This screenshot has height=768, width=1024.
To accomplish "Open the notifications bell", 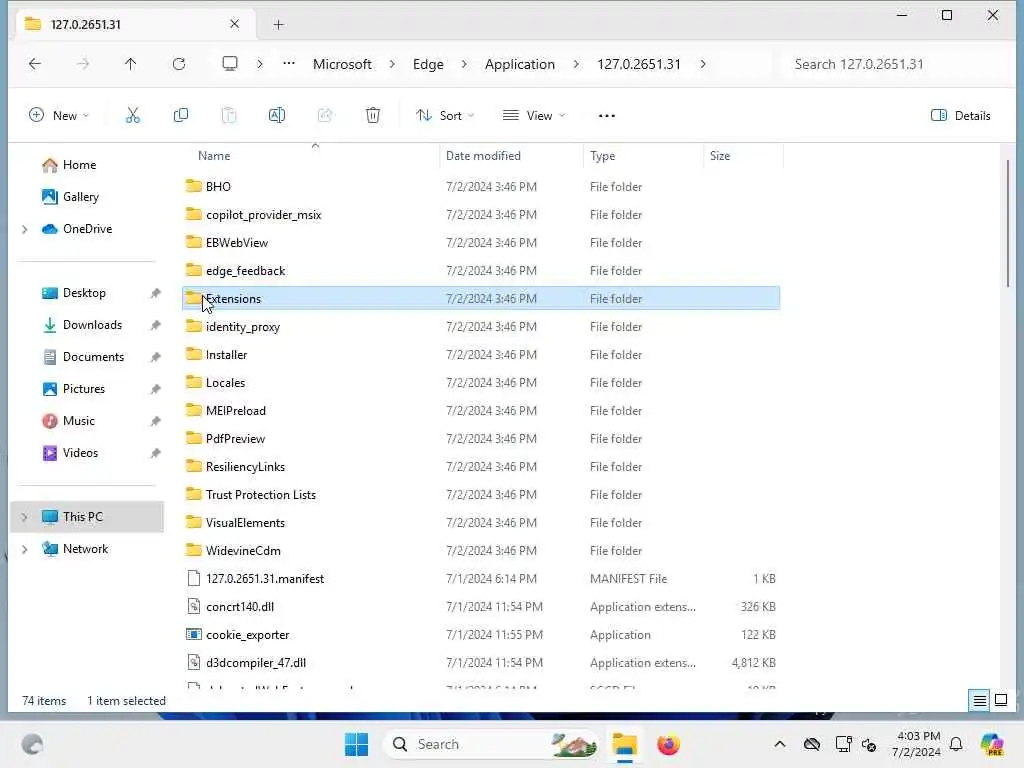I will [956, 744].
